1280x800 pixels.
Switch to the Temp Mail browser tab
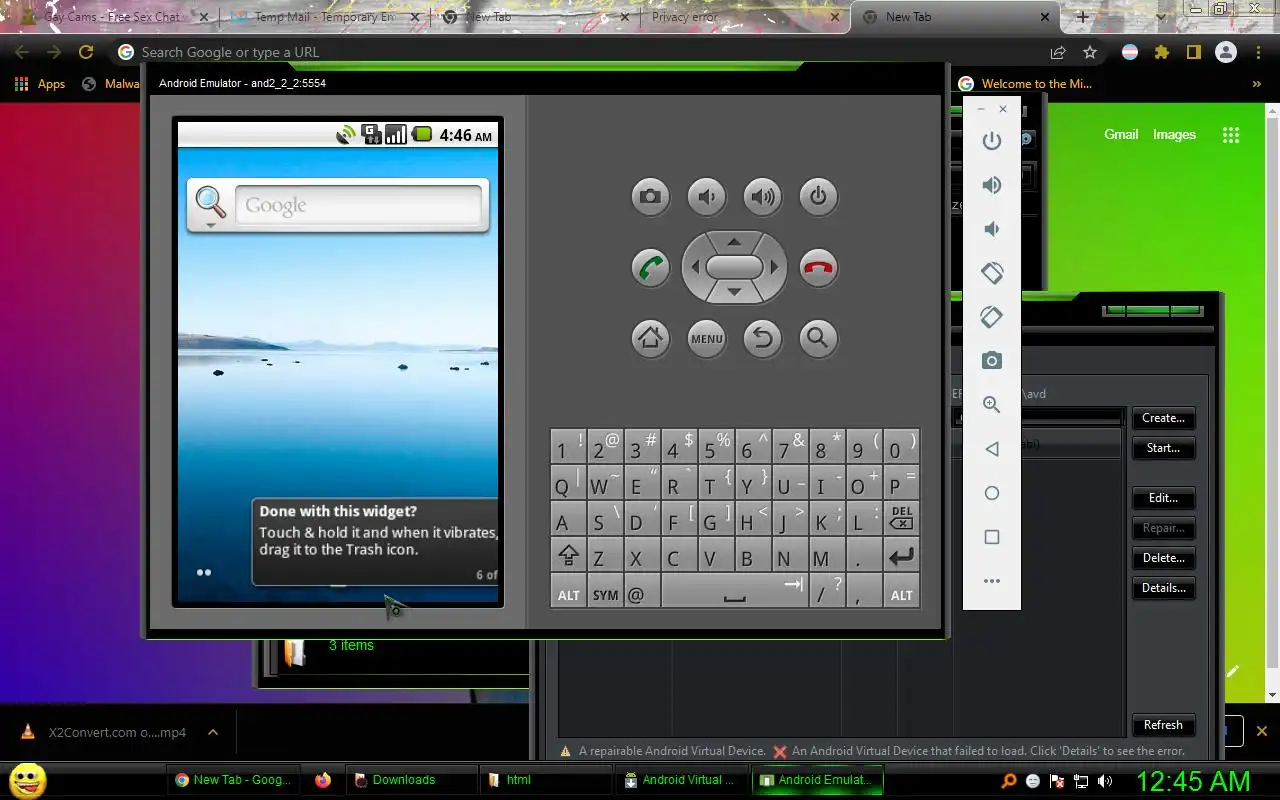[x=324, y=17]
